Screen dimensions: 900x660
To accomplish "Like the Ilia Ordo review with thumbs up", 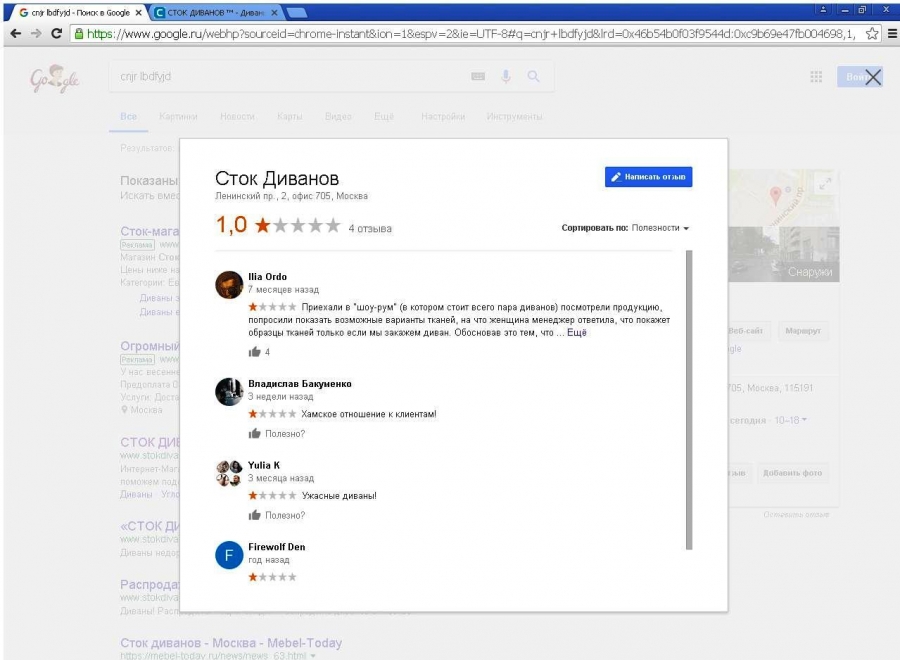I will pos(254,351).
